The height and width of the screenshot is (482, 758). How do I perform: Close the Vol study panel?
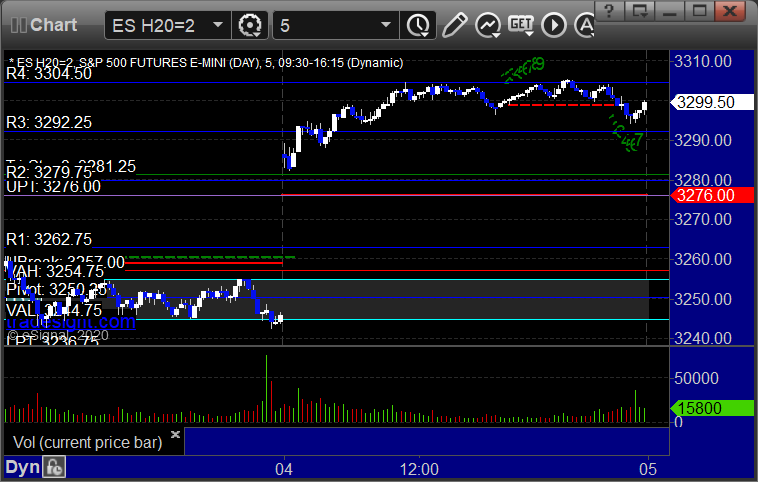175,434
